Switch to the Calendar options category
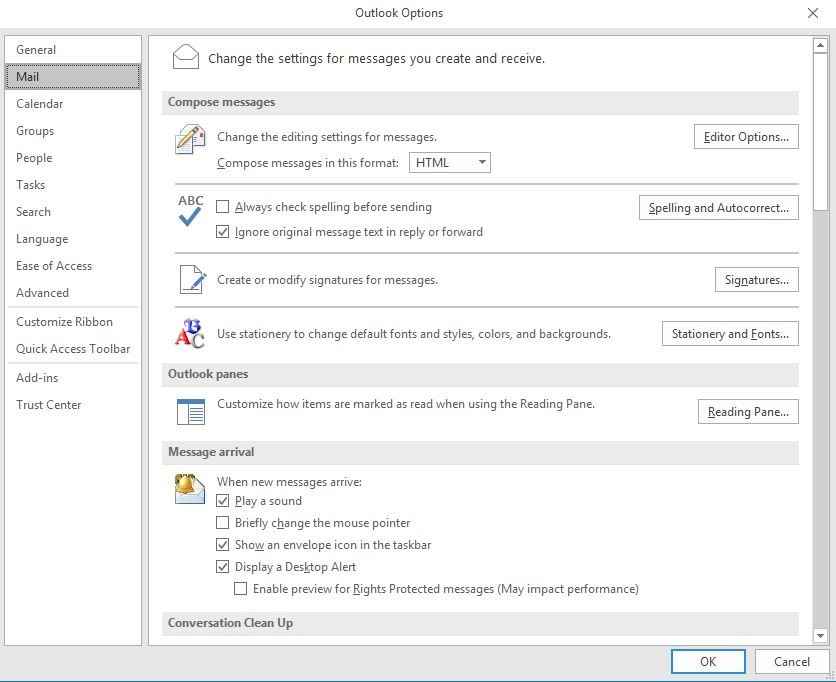 (40, 104)
